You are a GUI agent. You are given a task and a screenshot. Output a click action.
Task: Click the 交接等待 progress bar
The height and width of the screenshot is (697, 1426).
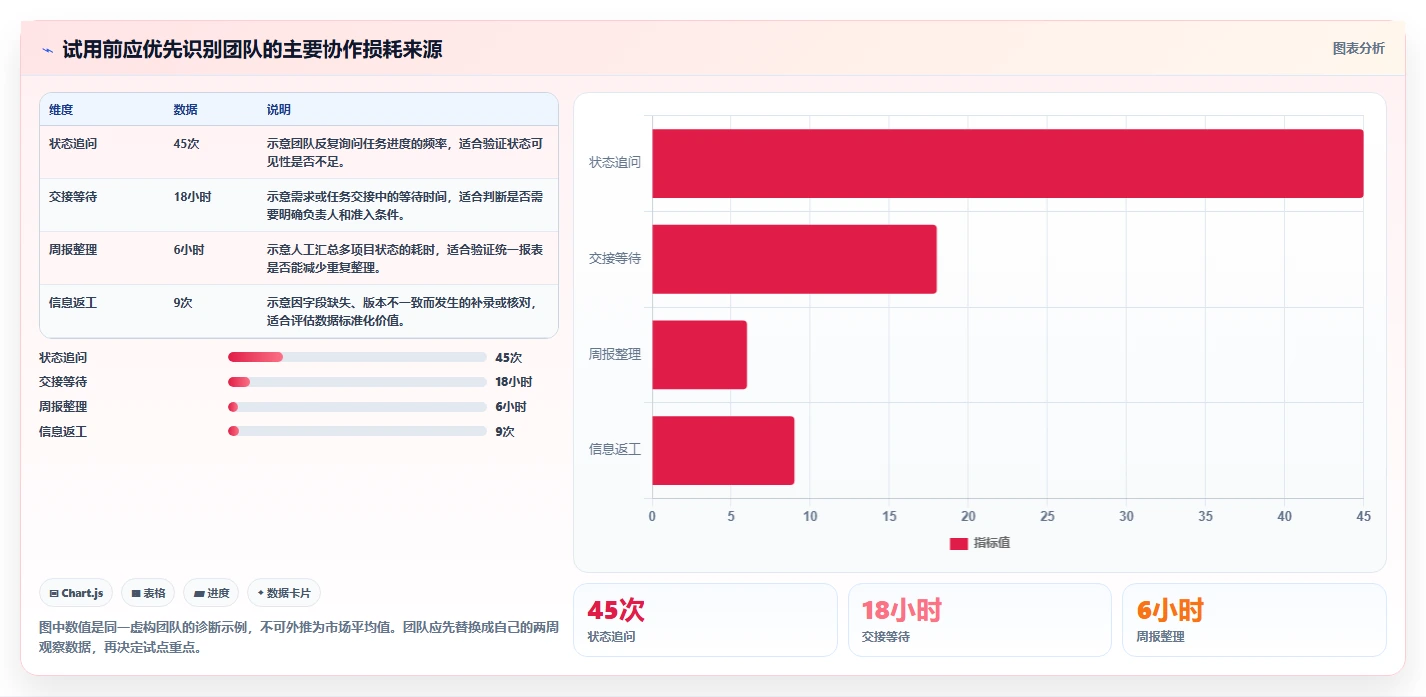pyautogui.click(x=357, y=382)
